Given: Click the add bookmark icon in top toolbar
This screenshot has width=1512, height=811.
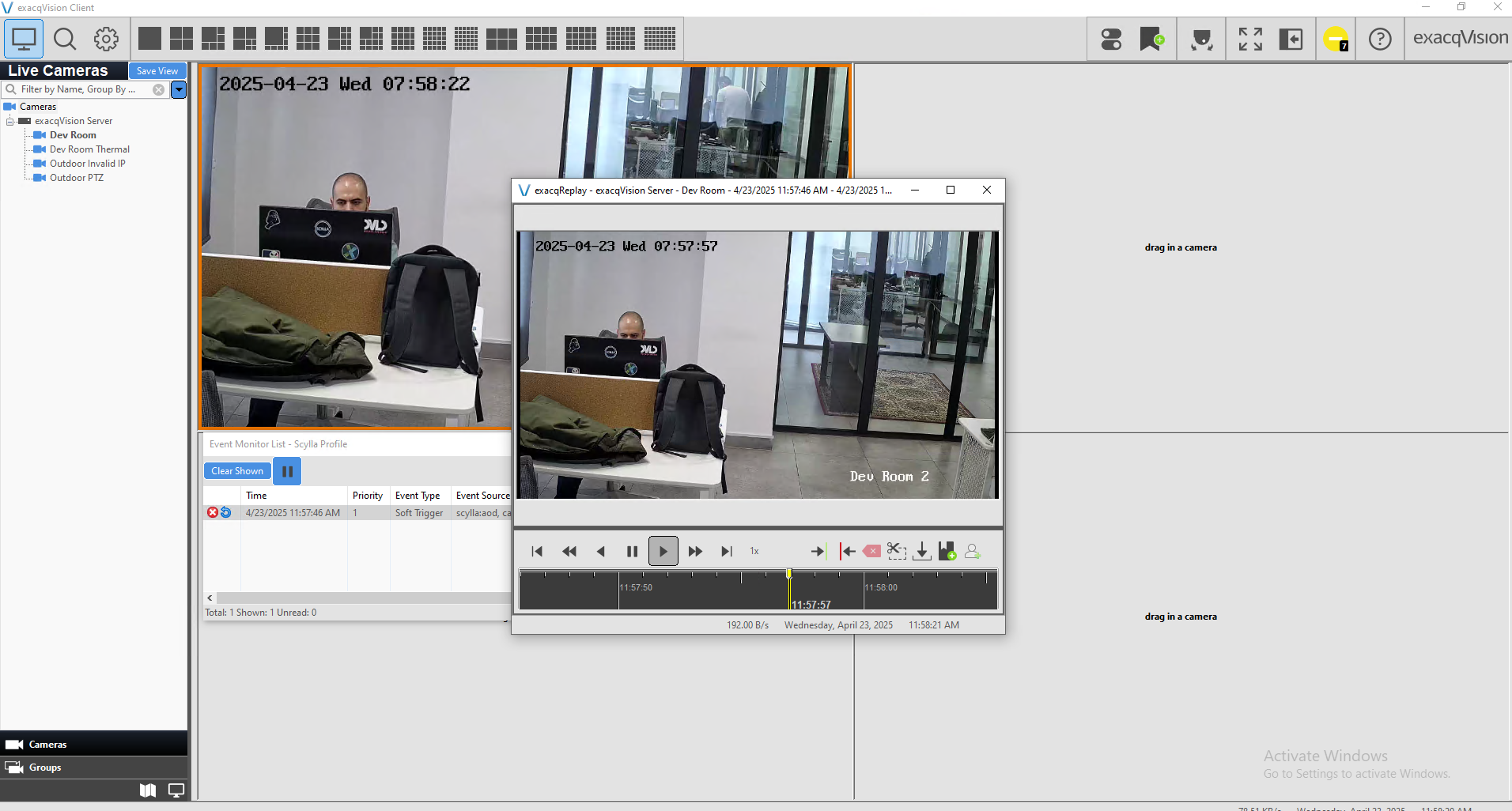Looking at the screenshot, I should [1151, 39].
